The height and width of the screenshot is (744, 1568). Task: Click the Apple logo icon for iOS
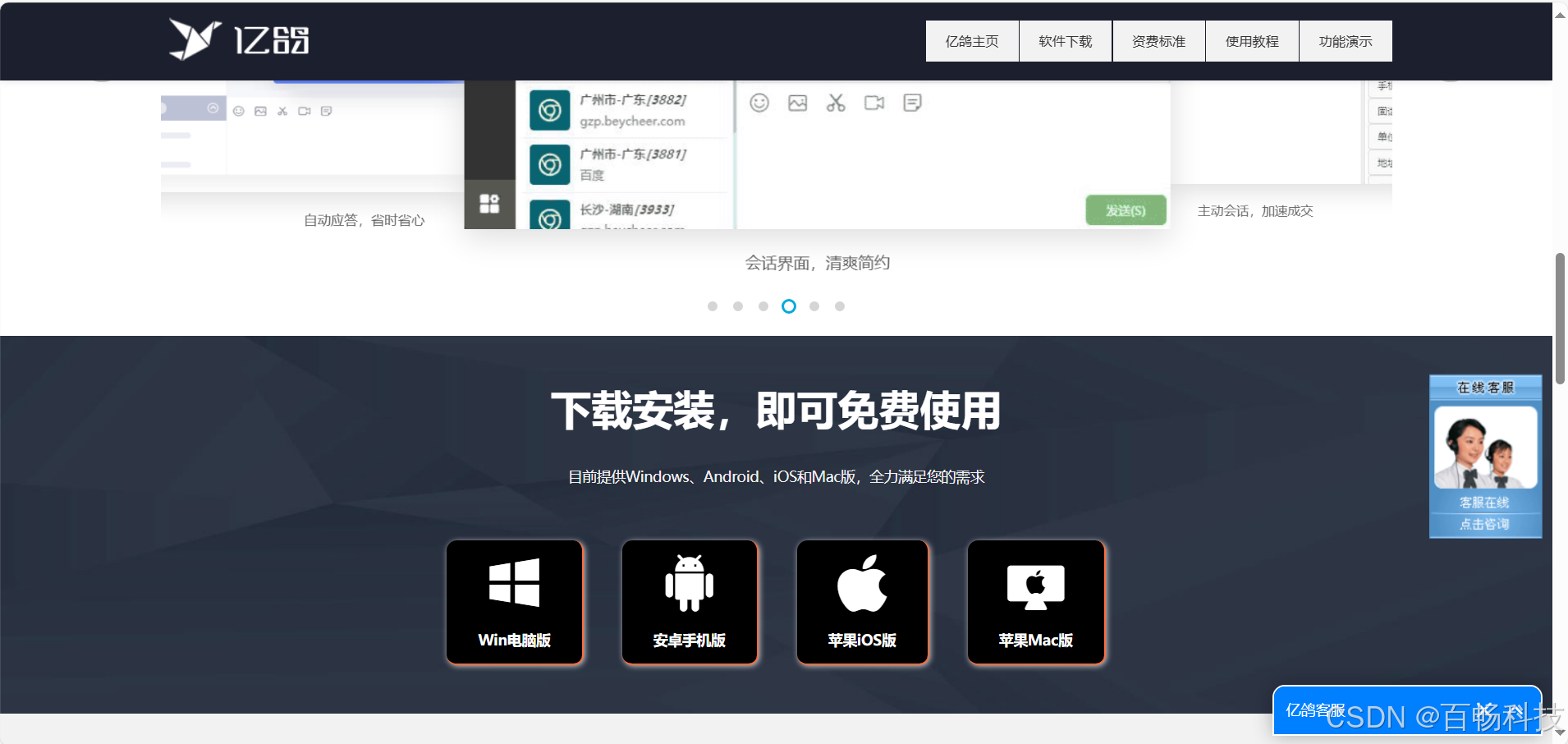(x=862, y=583)
